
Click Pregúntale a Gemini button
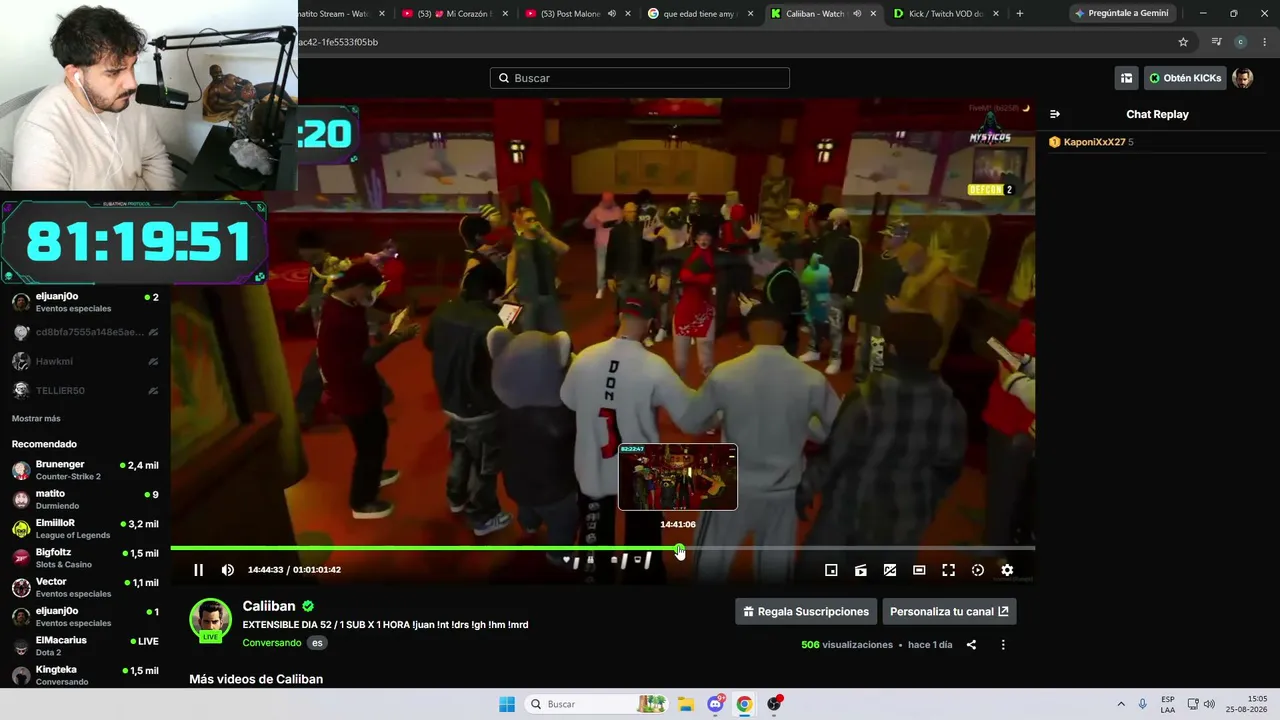(x=1123, y=13)
